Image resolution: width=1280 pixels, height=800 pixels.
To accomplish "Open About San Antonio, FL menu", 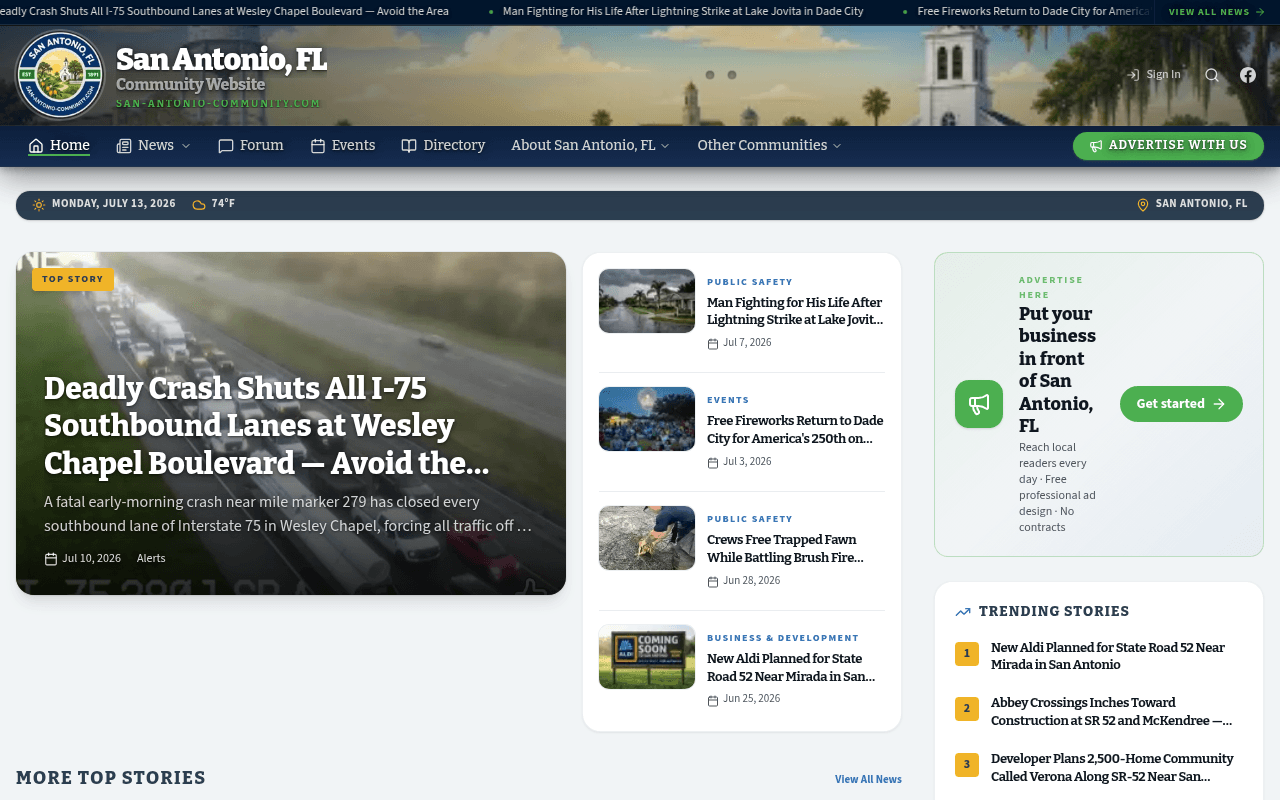I will [591, 146].
